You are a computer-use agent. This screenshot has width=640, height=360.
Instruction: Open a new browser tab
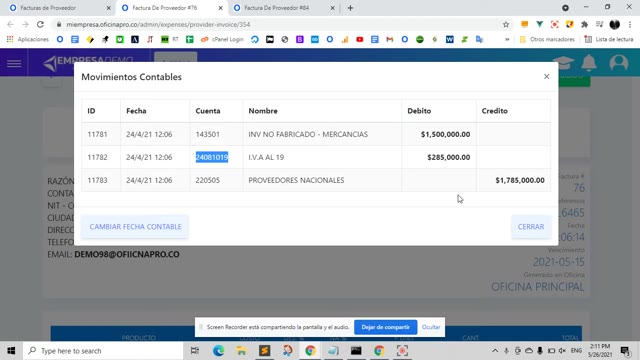pyautogui.click(x=350, y=8)
